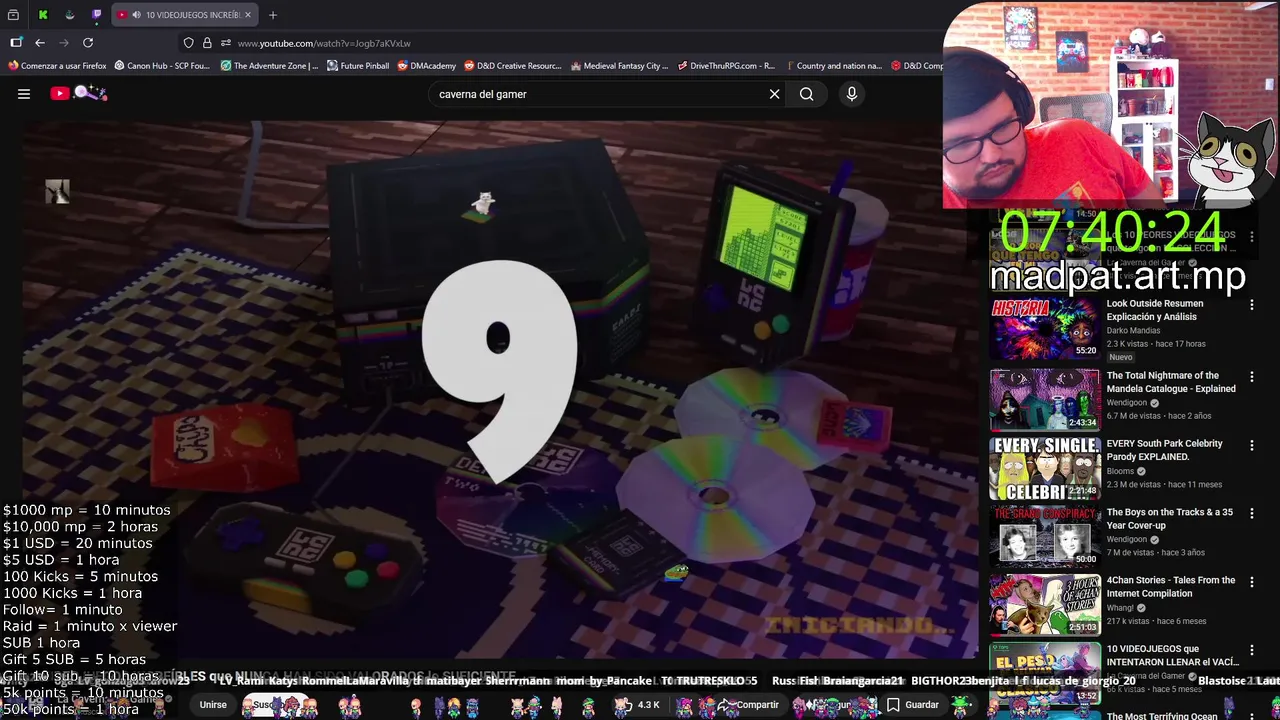Open 'EVERY South Park Celebrity Parody' thumbnail
Viewport: 1280px width, 720px height.
pos(1044,468)
